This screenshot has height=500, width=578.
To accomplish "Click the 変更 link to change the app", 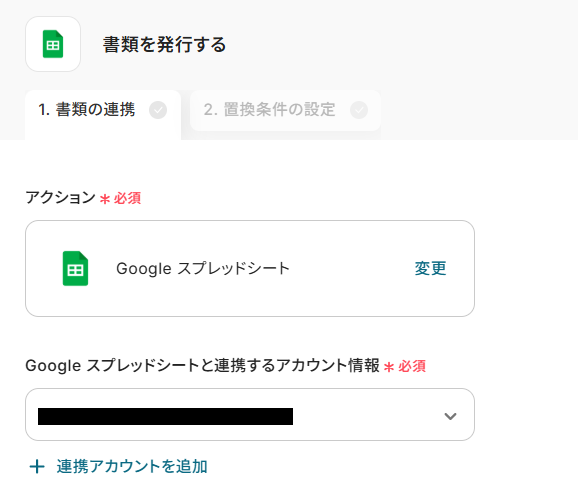I will pyautogui.click(x=430, y=268).
